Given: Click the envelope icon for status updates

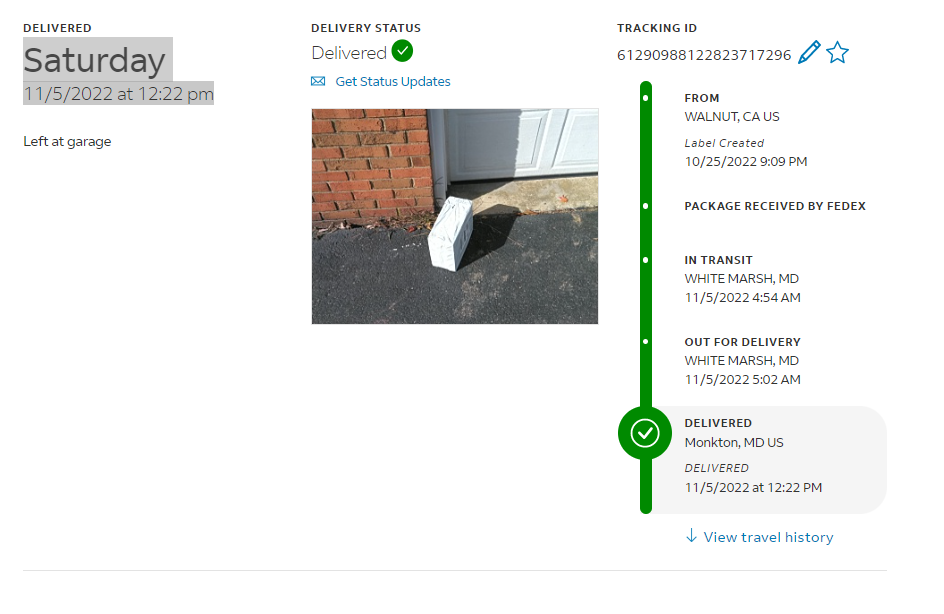Looking at the screenshot, I should (x=318, y=81).
